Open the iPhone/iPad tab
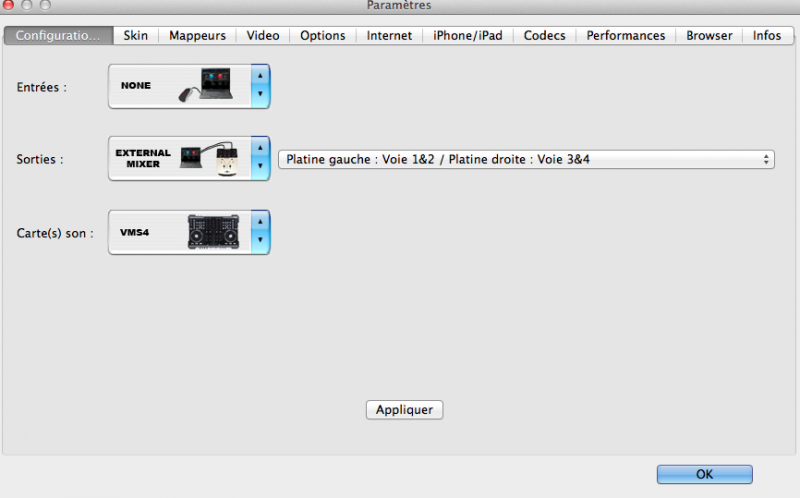The width and height of the screenshot is (800, 498). coord(468,36)
